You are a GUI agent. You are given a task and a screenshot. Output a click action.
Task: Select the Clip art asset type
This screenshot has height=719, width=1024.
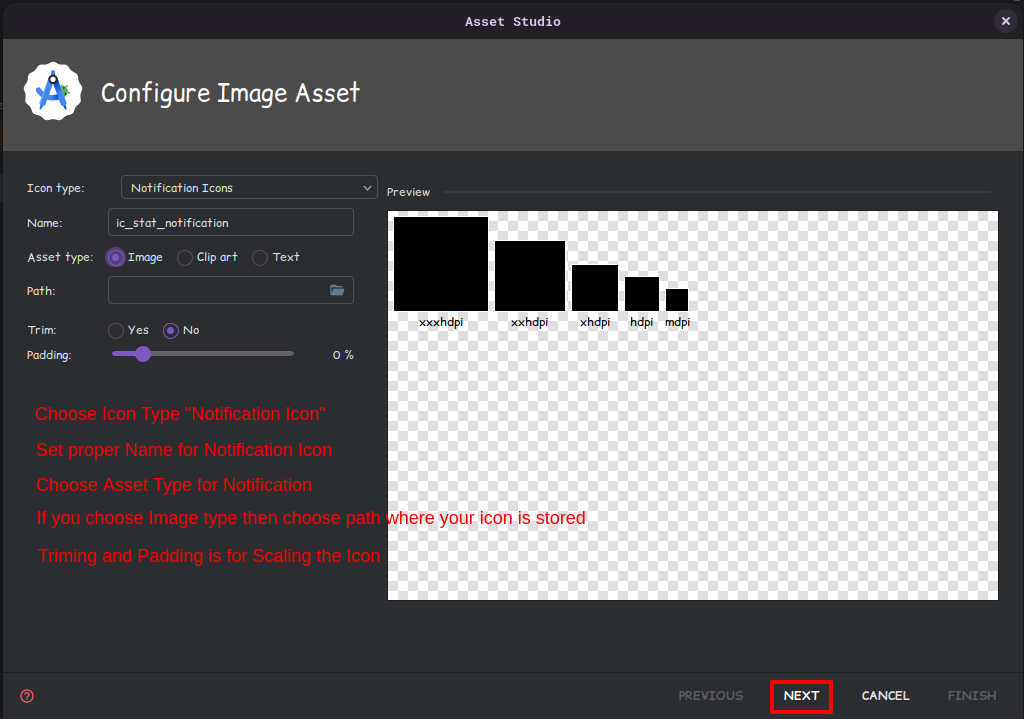(185, 258)
